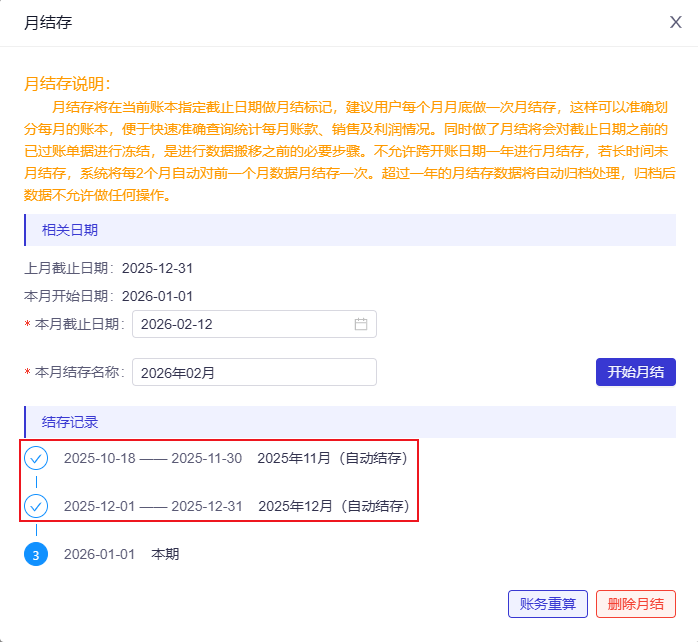Click the 上月截止日期 value 2025-12-31
The image size is (698, 642).
click(x=157, y=268)
